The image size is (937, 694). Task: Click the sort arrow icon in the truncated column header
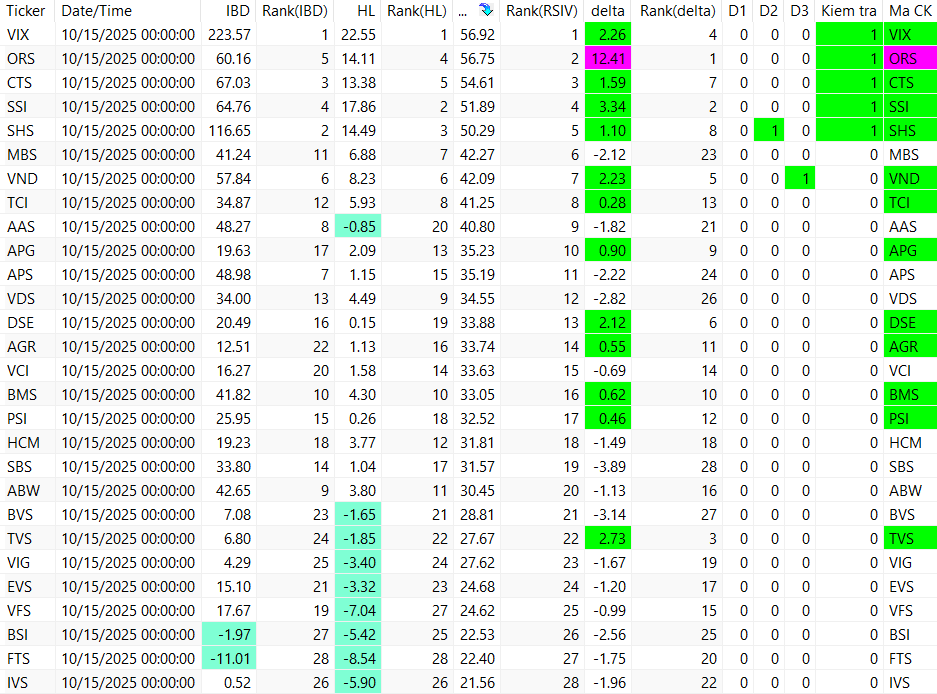tap(486, 10)
